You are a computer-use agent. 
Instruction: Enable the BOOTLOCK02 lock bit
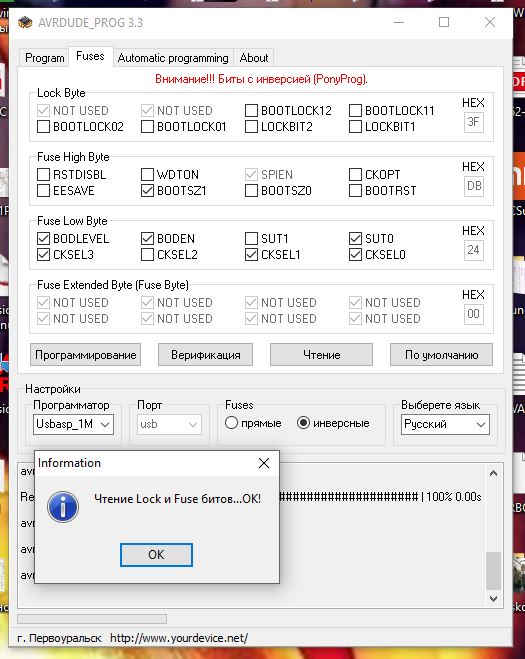[x=43, y=127]
